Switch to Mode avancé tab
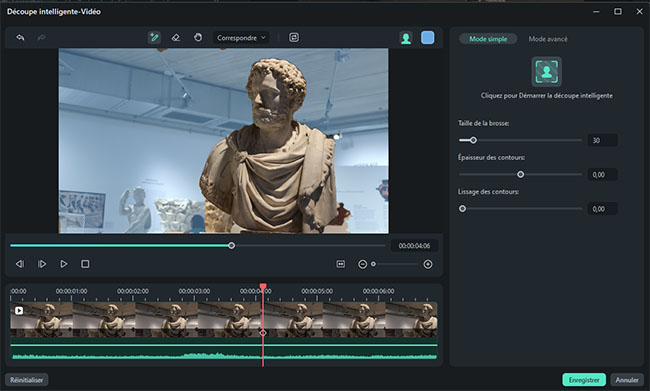This screenshot has width=650, height=391. point(548,39)
